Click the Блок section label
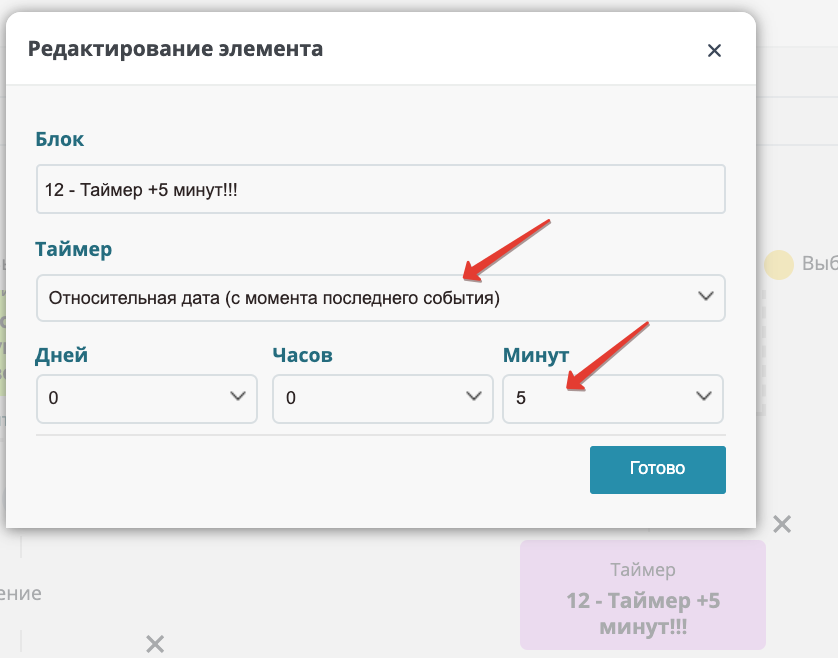This screenshot has height=658, width=838. point(59,139)
